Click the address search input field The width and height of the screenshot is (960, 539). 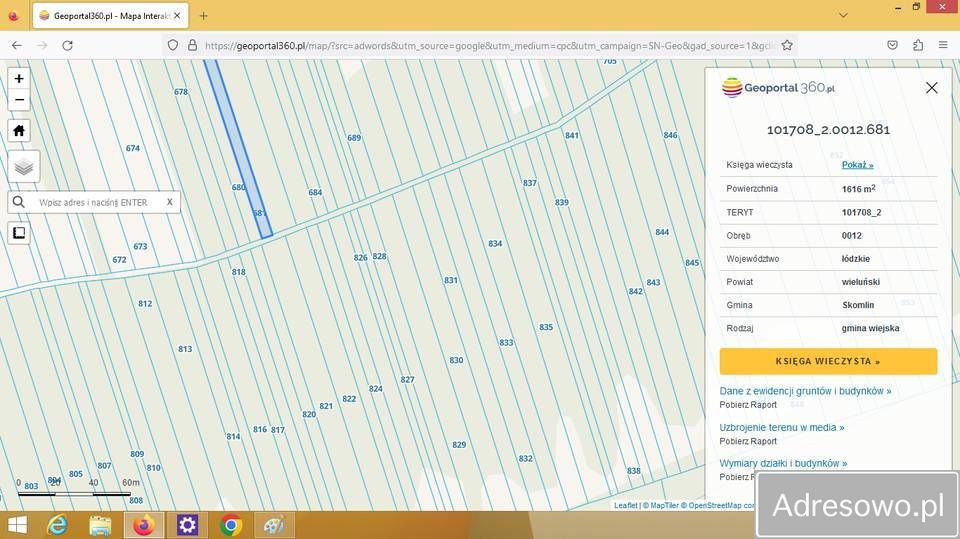(95, 202)
